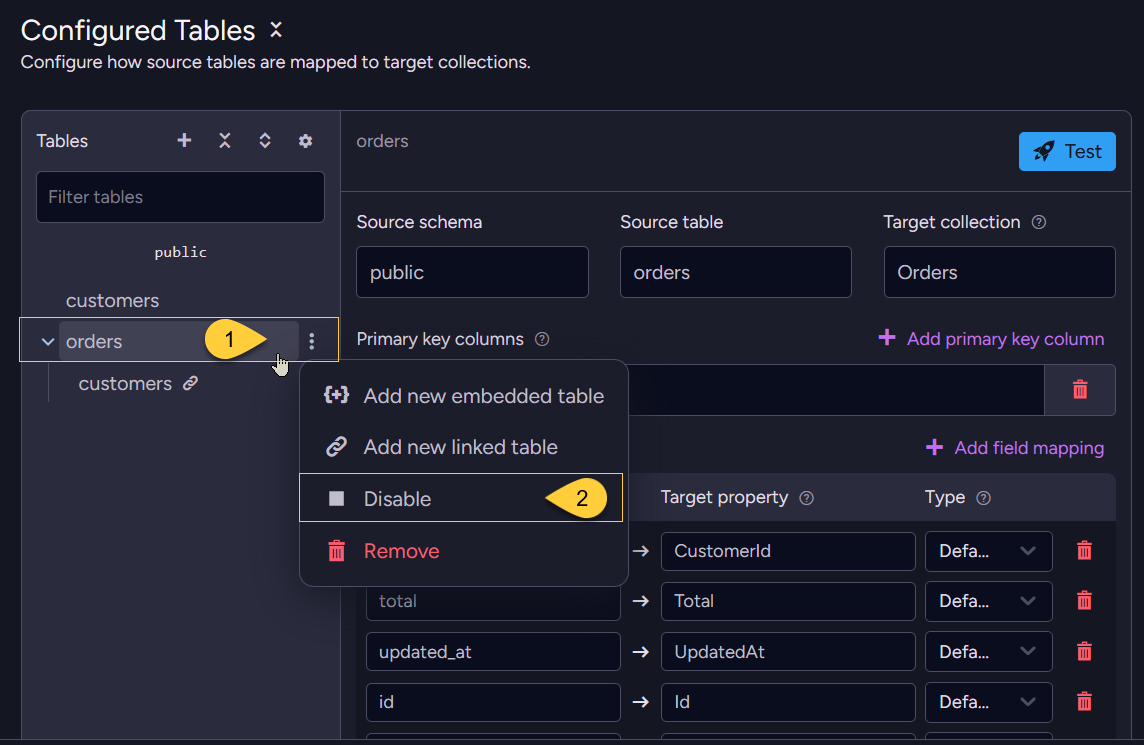The height and width of the screenshot is (745, 1144).
Task: Edit the Total target property field
Action: click(788, 601)
